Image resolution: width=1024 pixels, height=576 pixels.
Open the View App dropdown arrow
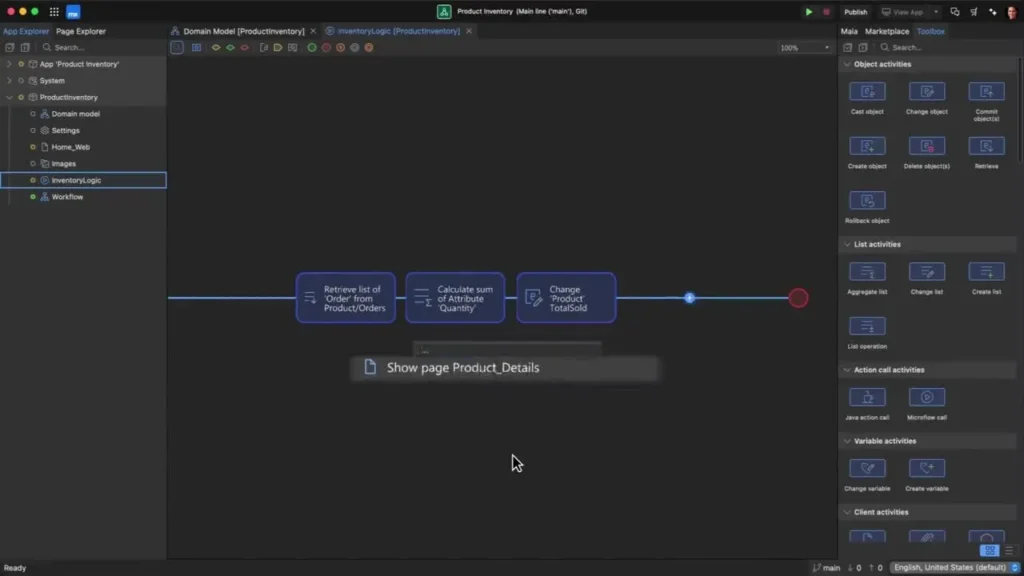point(937,12)
